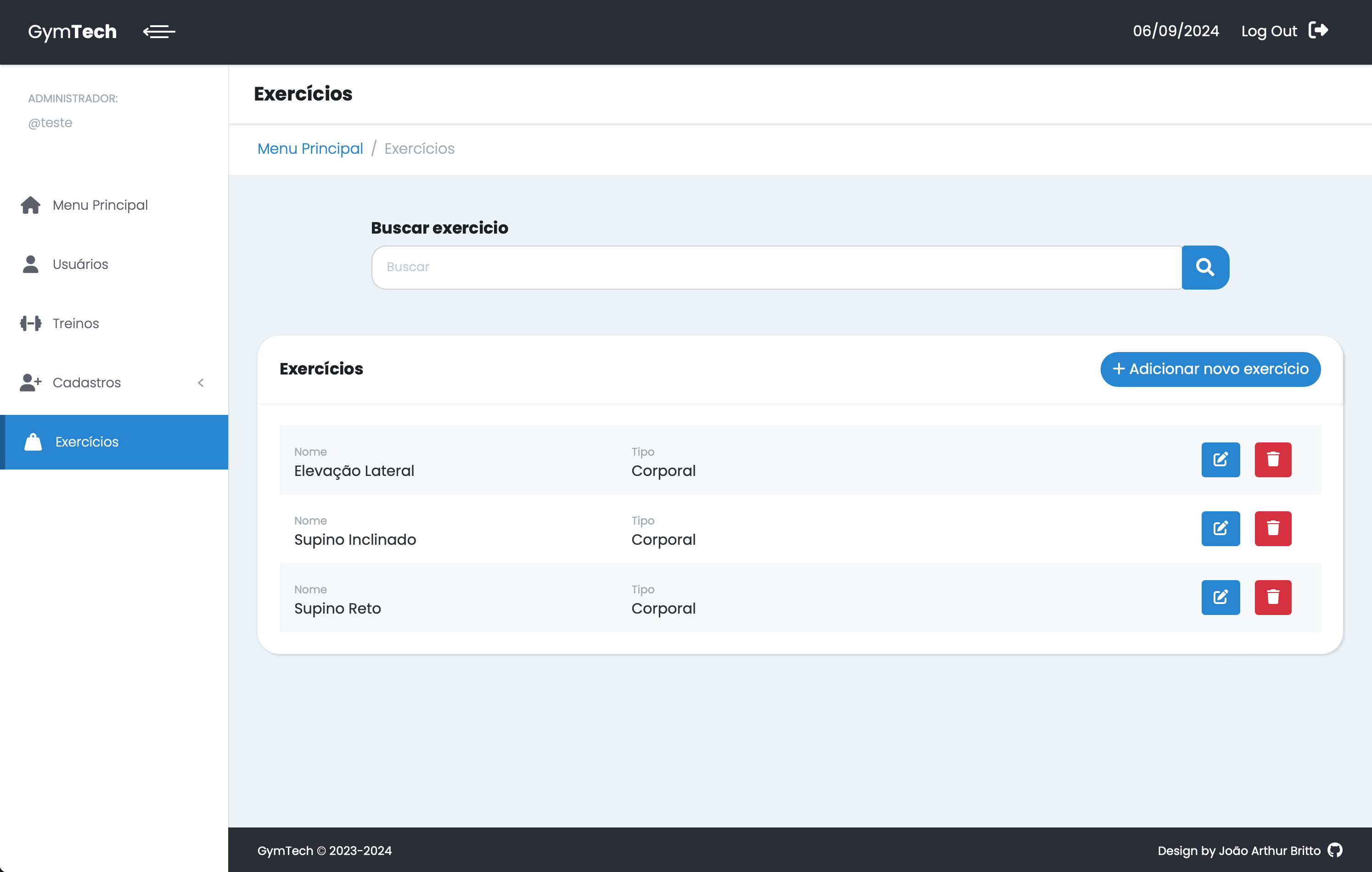Delete the Supino Reto exercise
Viewport: 1372px width, 872px height.
pyautogui.click(x=1272, y=597)
